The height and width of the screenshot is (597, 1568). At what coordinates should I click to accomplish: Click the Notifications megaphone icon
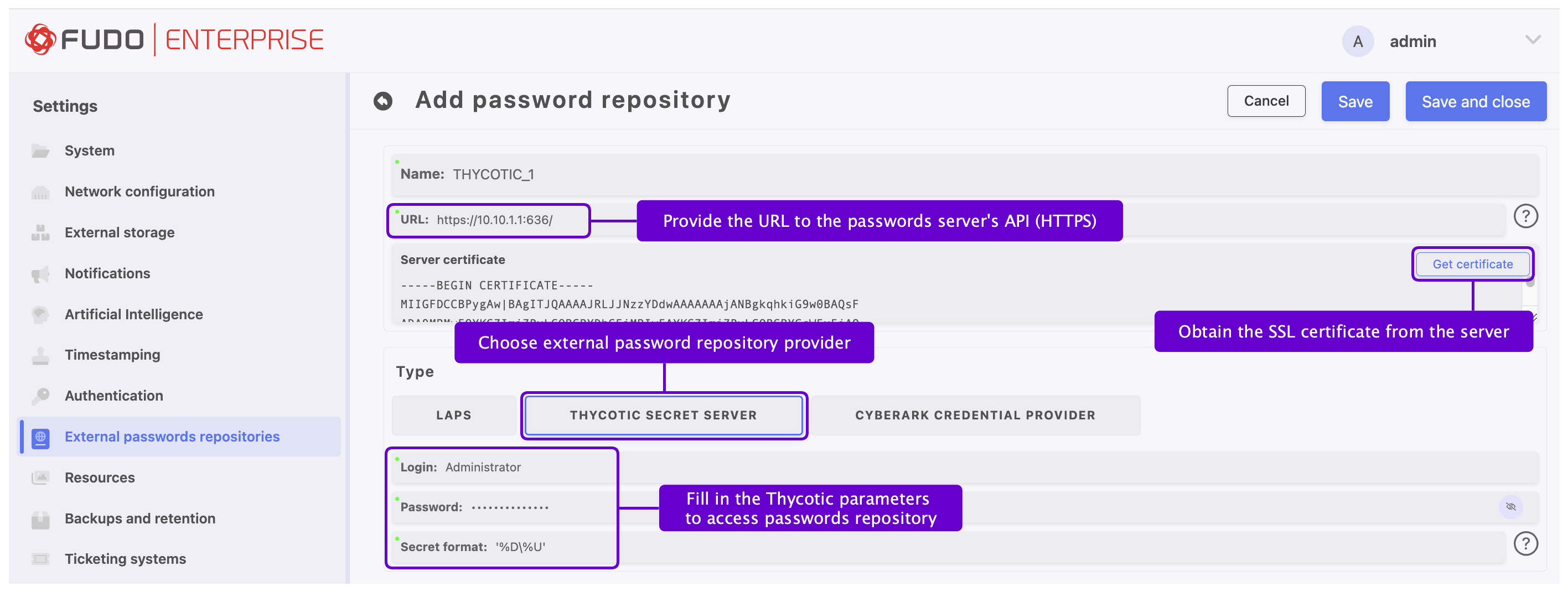point(40,274)
